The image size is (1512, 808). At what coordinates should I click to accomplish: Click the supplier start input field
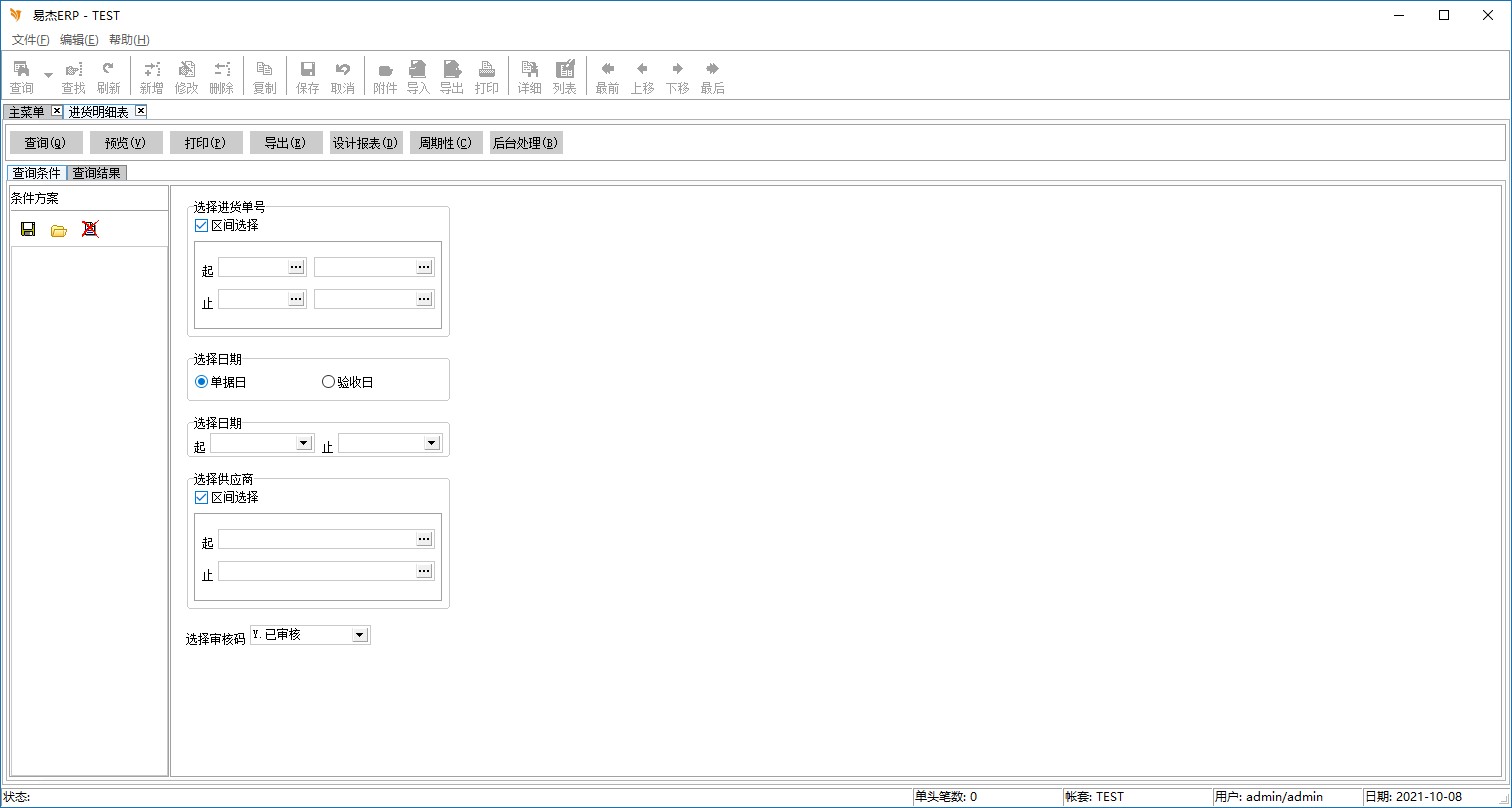coord(317,540)
